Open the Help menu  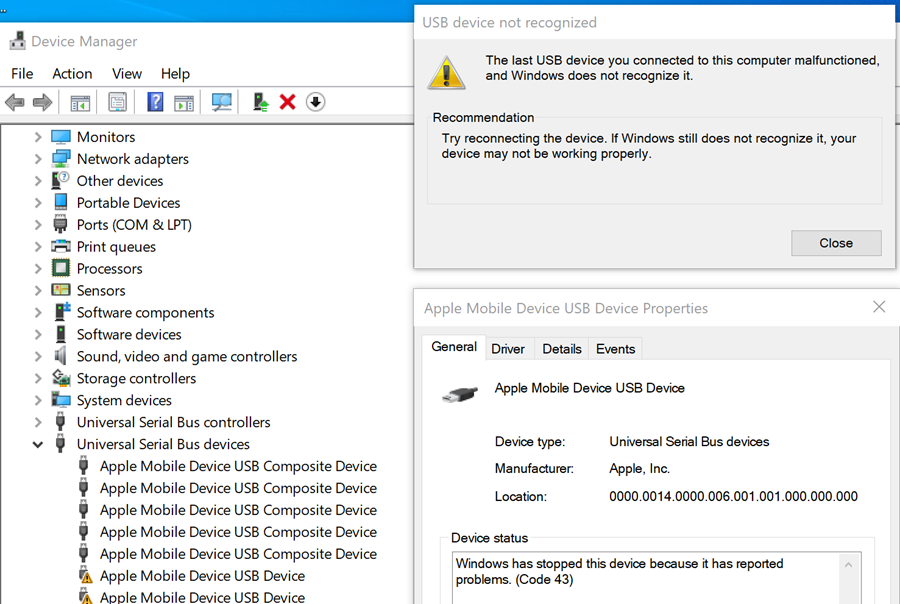point(175,73)
